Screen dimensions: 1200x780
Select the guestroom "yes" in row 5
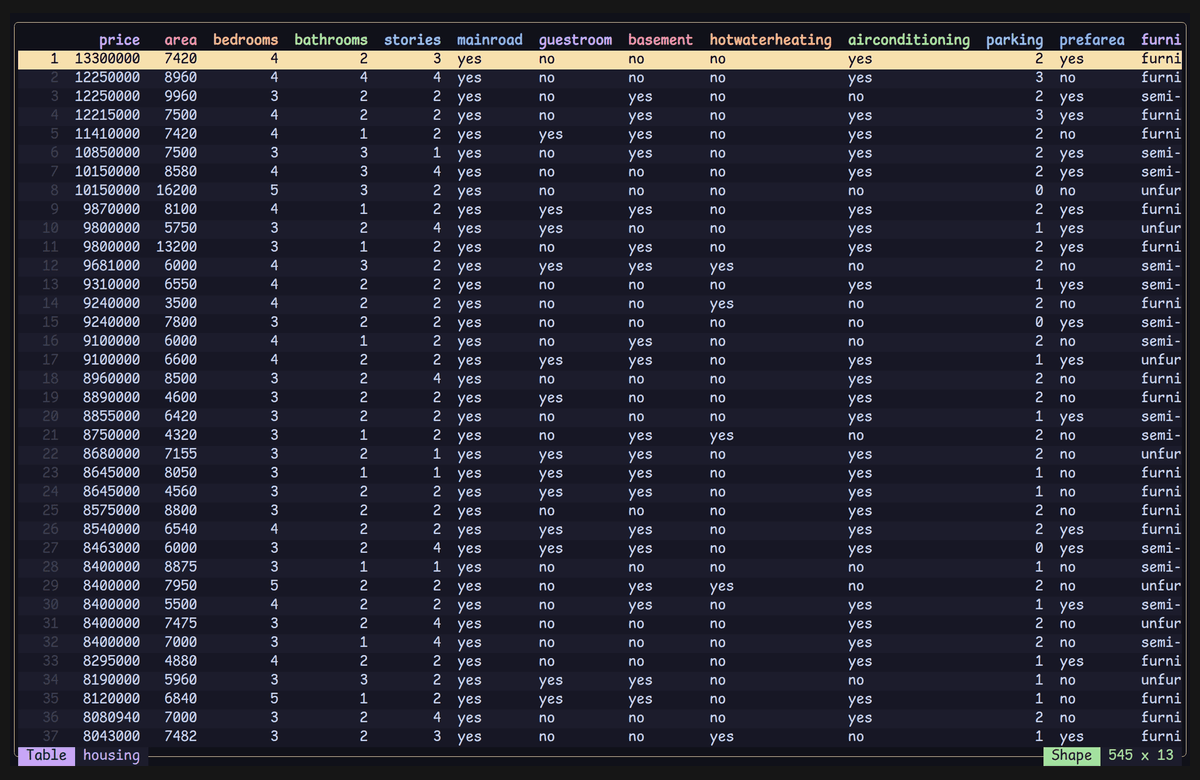pyautogui.click(x=550, y=134)
